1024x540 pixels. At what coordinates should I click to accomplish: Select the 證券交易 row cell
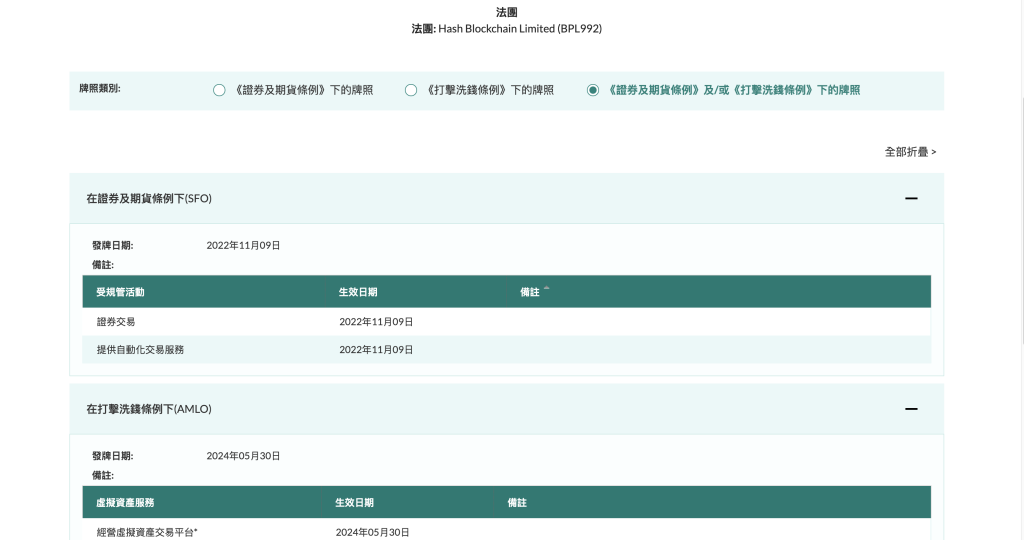pos(116,321)
